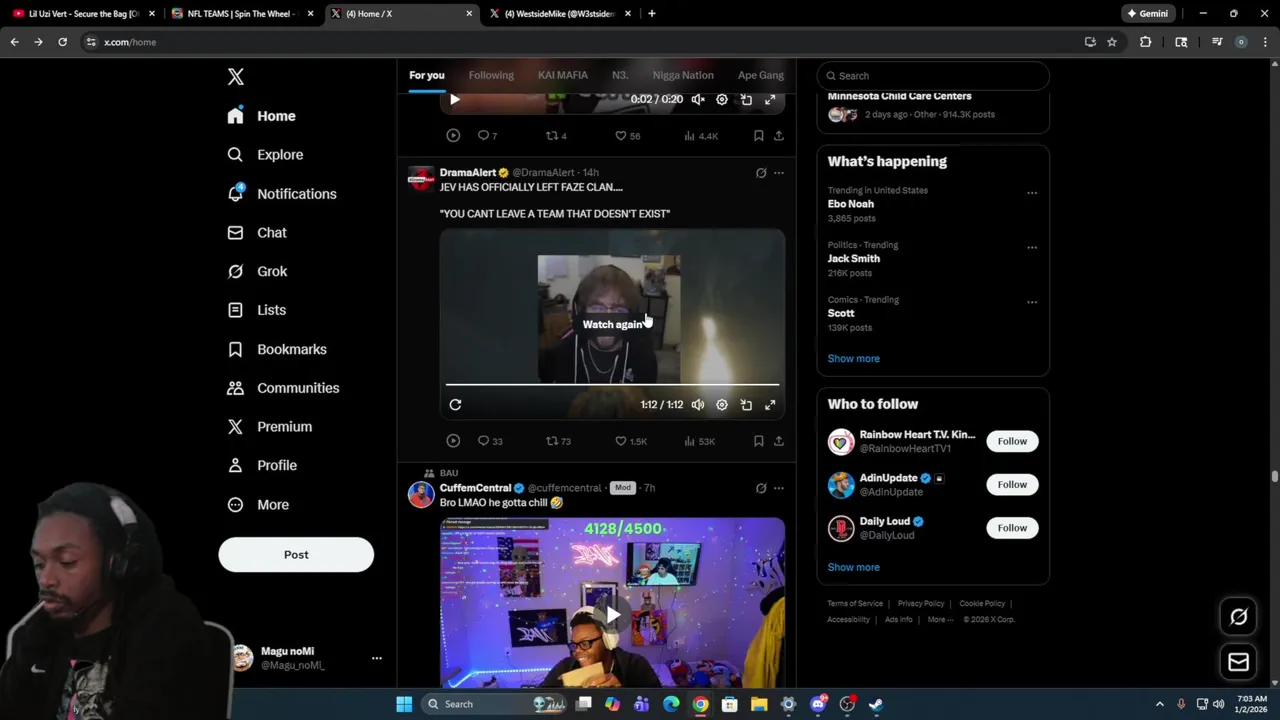Open options for Jack Smith trend

click(x=1032, y=248)
